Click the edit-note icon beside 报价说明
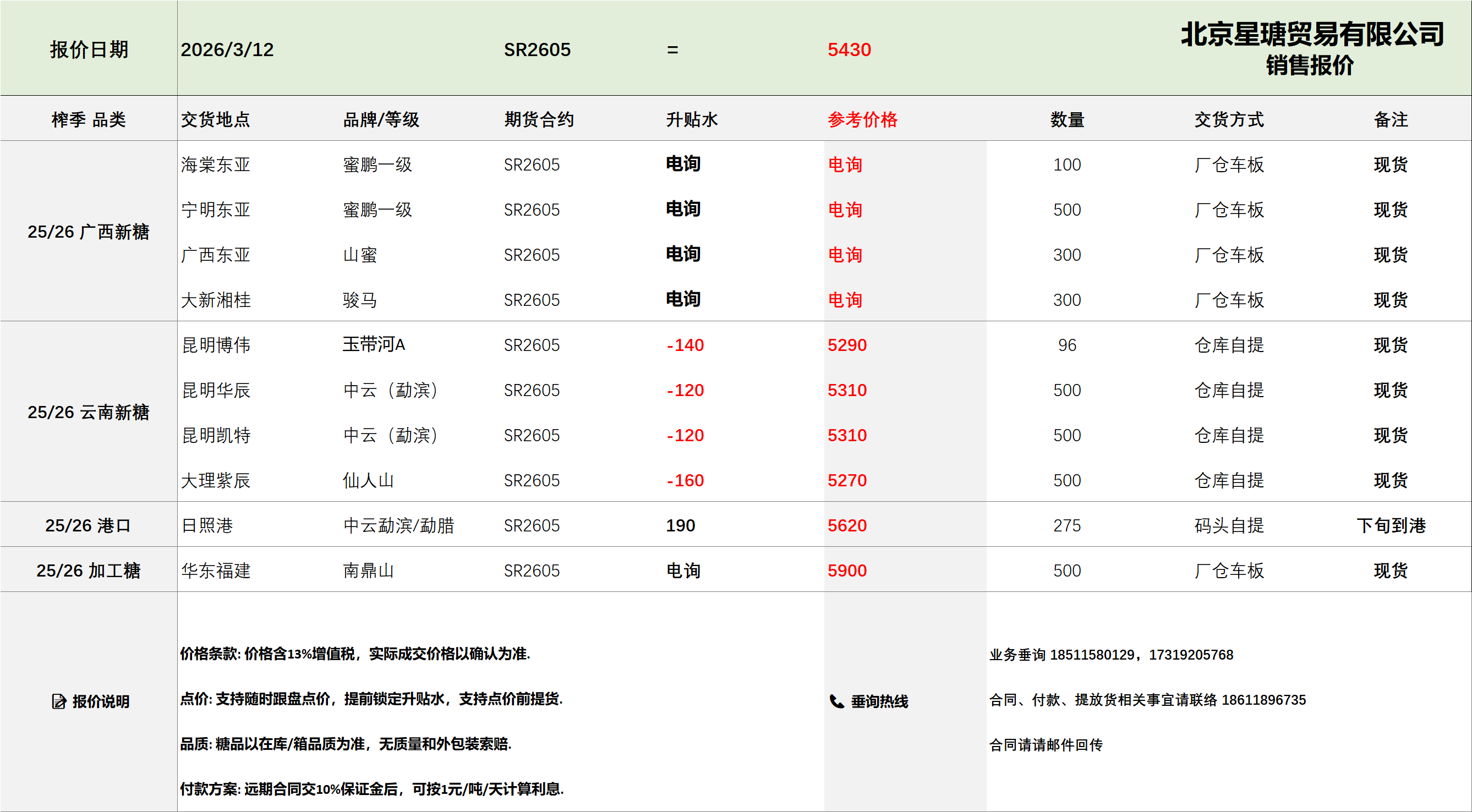The height and width of the screenshot is (812, 1472). pos(59,701)
